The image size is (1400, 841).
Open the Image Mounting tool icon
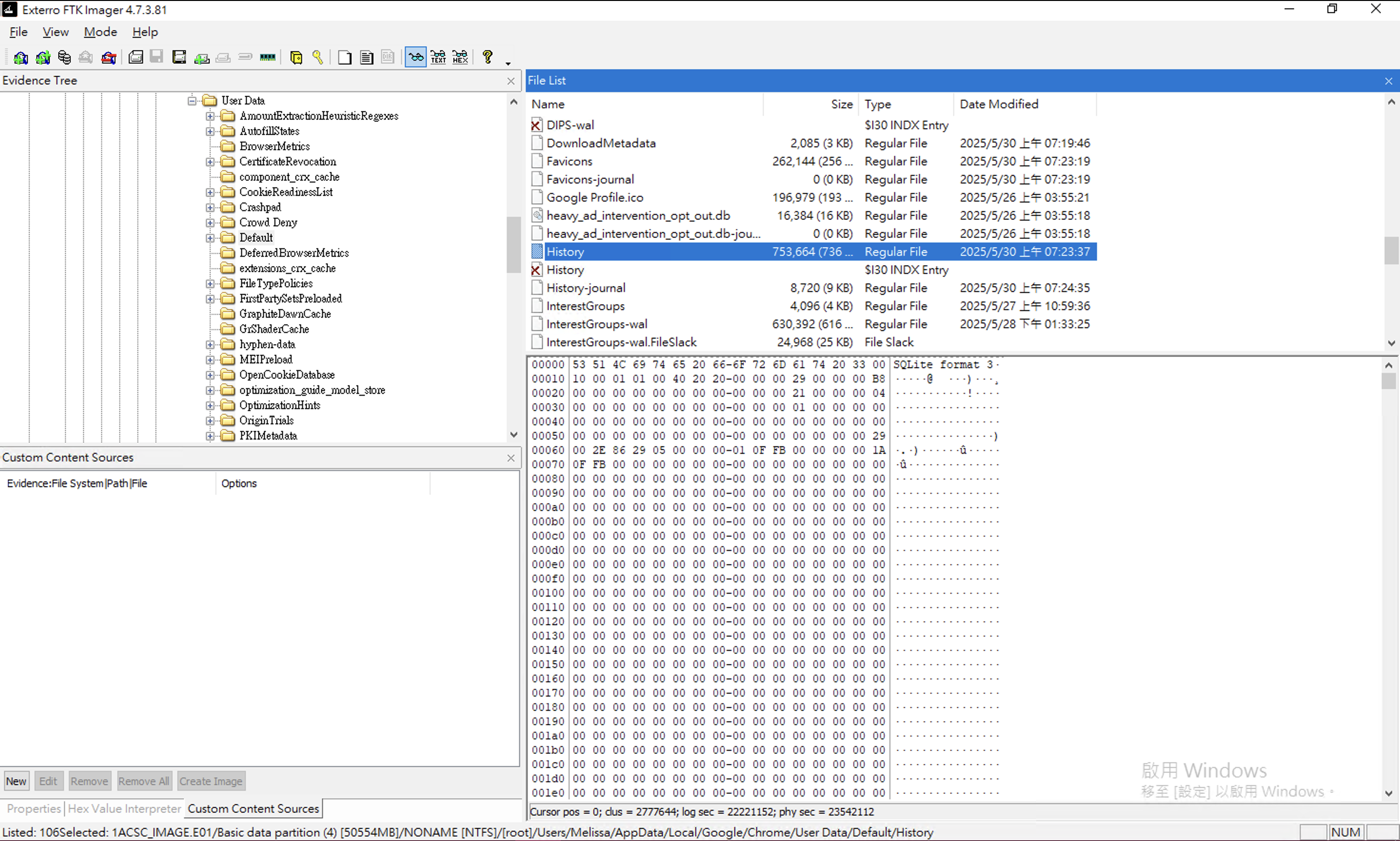point(65,57)
